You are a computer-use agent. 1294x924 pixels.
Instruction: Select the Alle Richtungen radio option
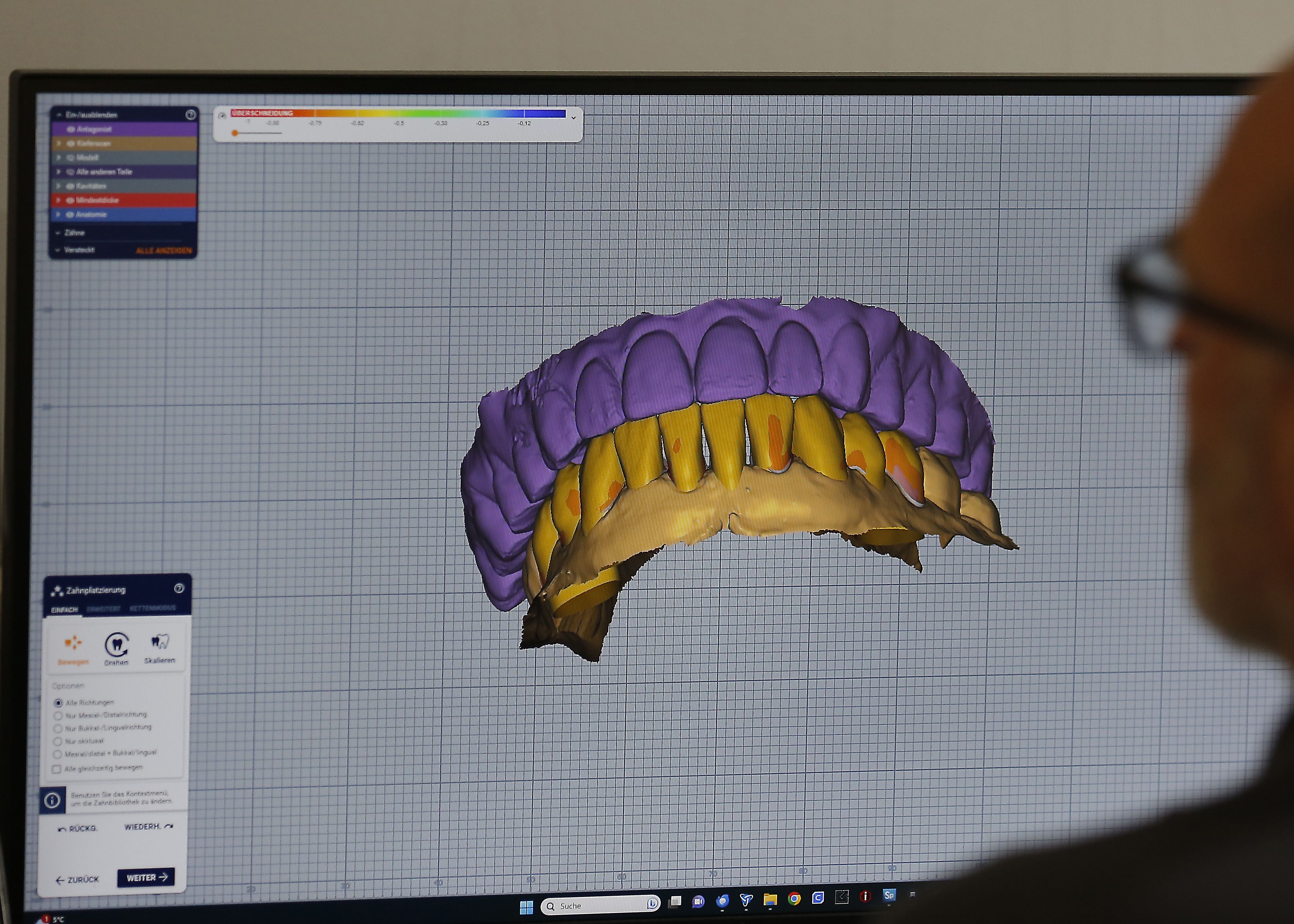click(x=58, y=703)
